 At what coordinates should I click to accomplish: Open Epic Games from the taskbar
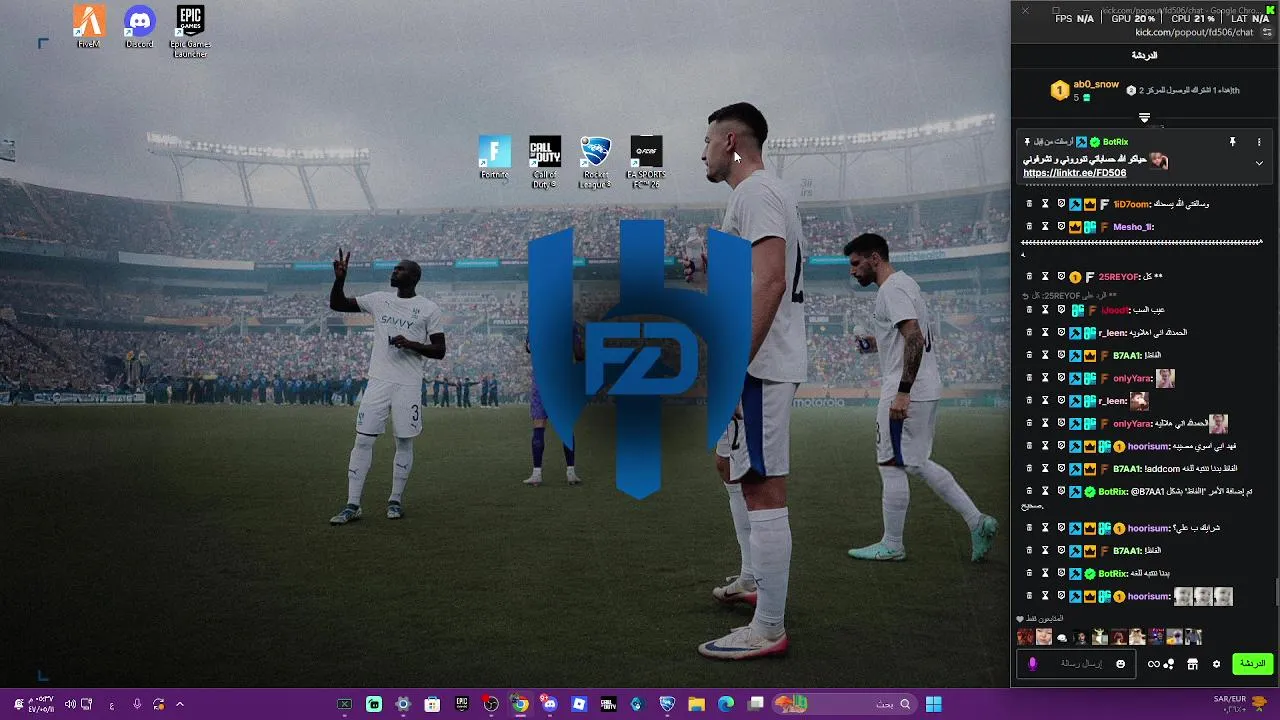(x=461, y=704)
